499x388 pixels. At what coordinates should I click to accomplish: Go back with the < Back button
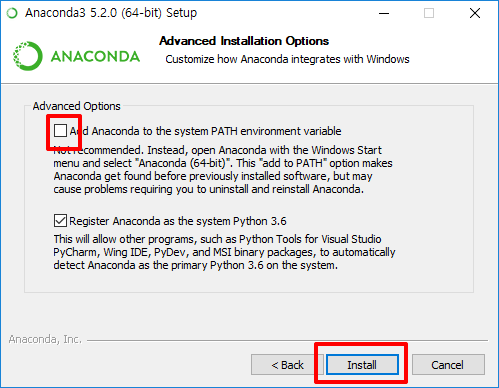287,365
